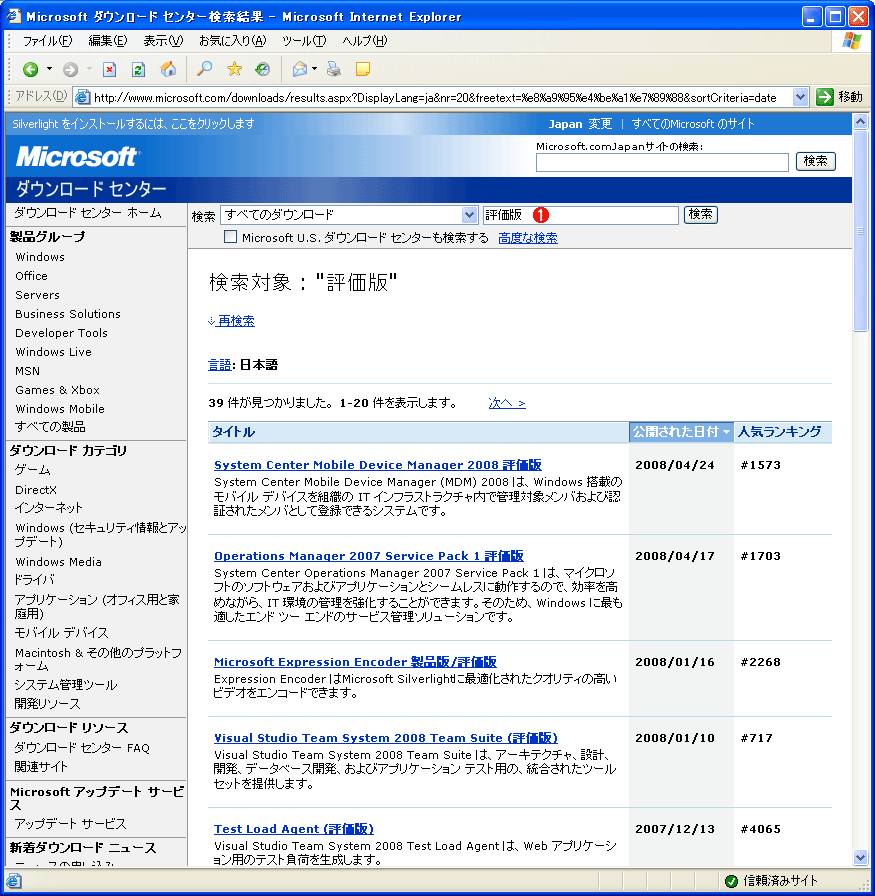Click the Back arrow toolbar icon
Image resolution: width=875 pixels, height=896 pixels.
(x=30, y=70)
